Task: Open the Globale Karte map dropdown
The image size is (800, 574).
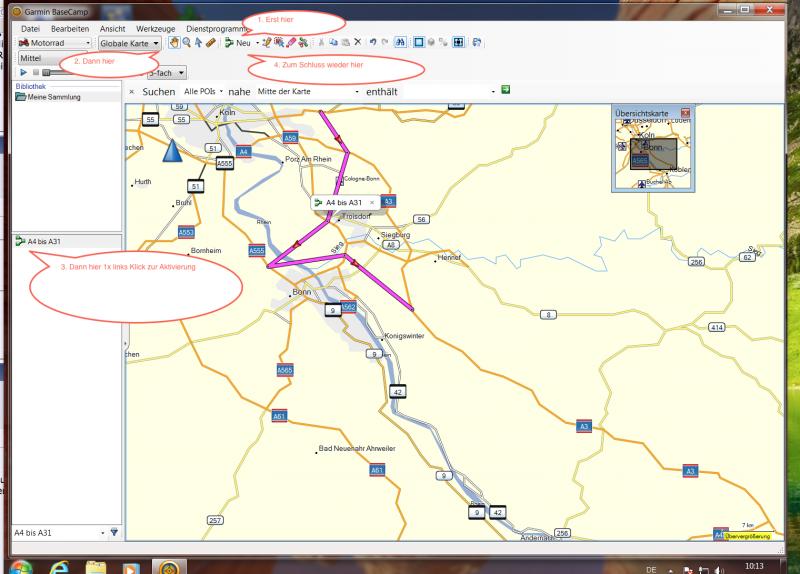Action: [x=129, y=44]
